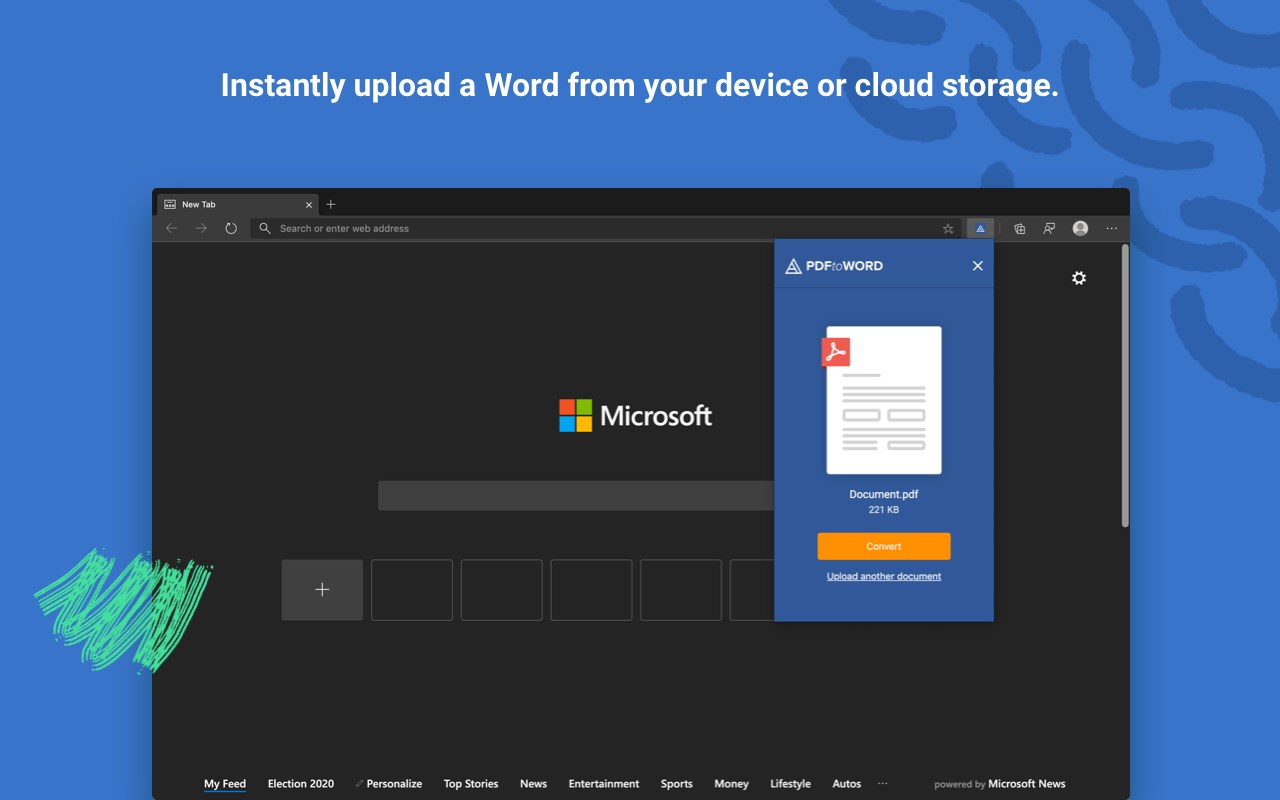Reload the page with refresh icon
The width and height of the screenshot is (1280, 800).
click(x=231, y=228)
